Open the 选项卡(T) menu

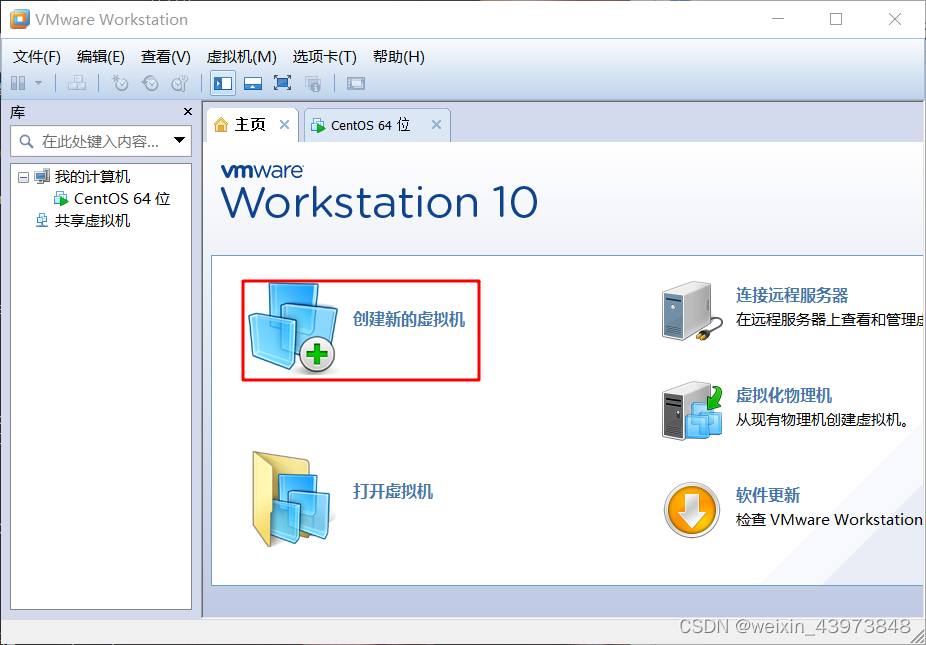coord(324,57)
